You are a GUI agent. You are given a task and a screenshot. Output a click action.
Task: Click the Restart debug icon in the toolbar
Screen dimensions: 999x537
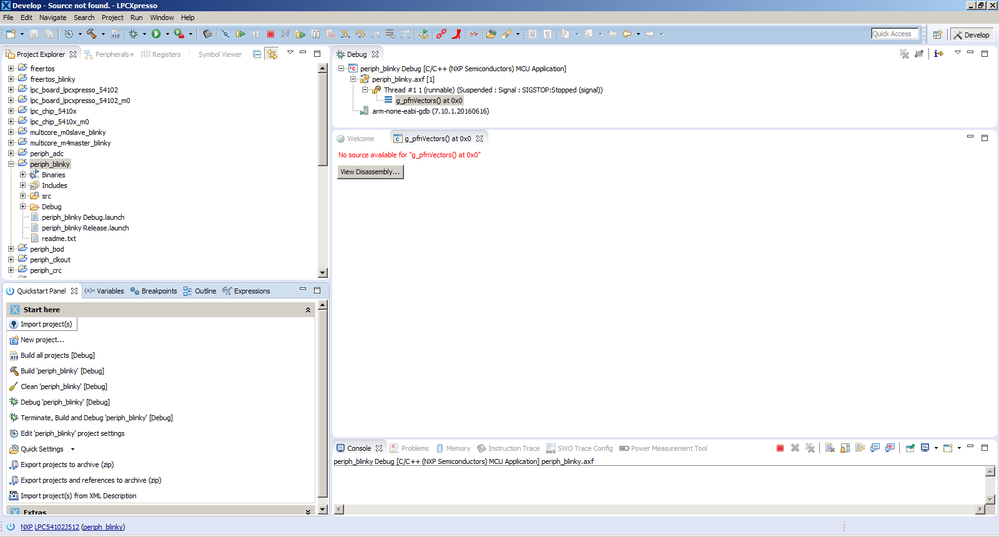[x=424, y=34]
